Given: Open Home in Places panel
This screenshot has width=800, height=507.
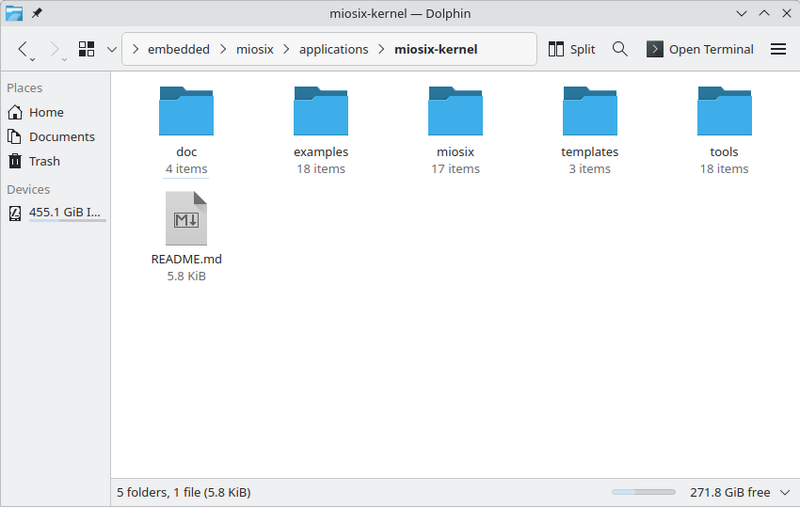Looking at the screenshot, I should pyautogui.click(x=55, y=112).
